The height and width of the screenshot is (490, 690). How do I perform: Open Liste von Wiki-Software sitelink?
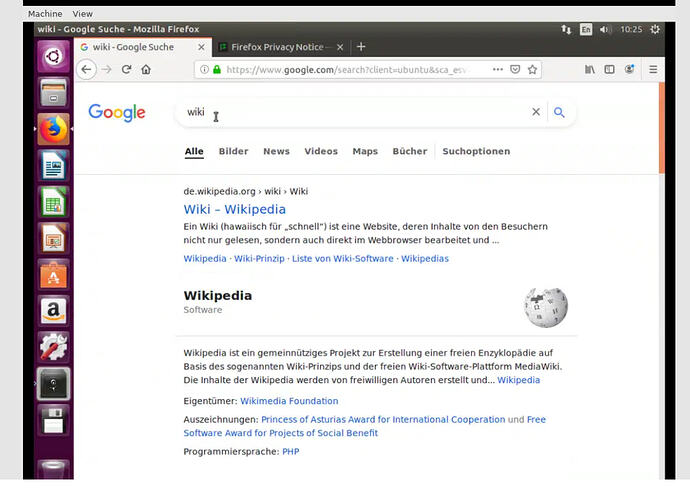click(343, 259)
